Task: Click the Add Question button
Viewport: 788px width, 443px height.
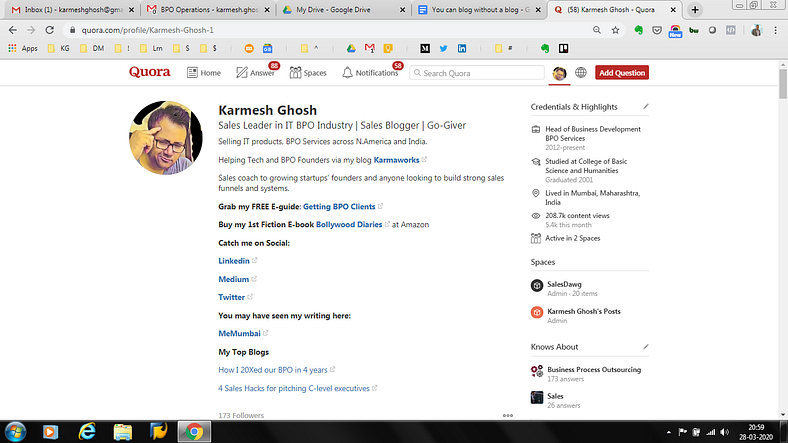Action: [x=622, y=73]
